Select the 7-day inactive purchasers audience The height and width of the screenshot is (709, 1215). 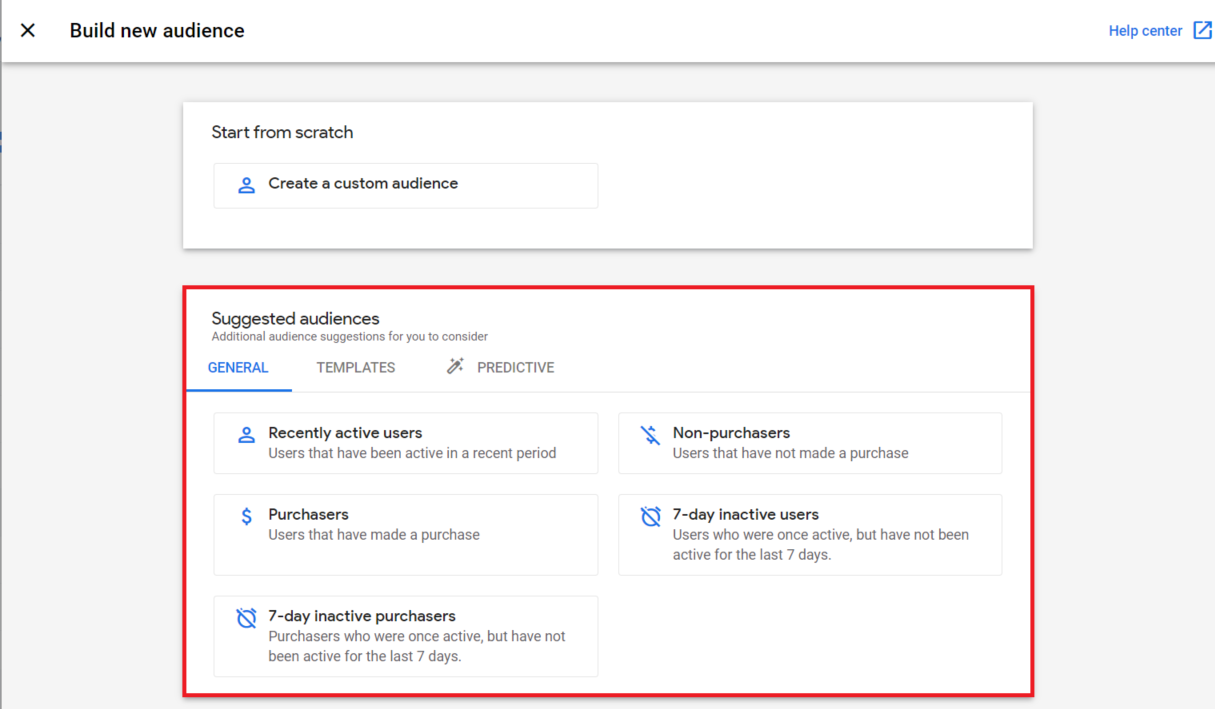(405, 636)
